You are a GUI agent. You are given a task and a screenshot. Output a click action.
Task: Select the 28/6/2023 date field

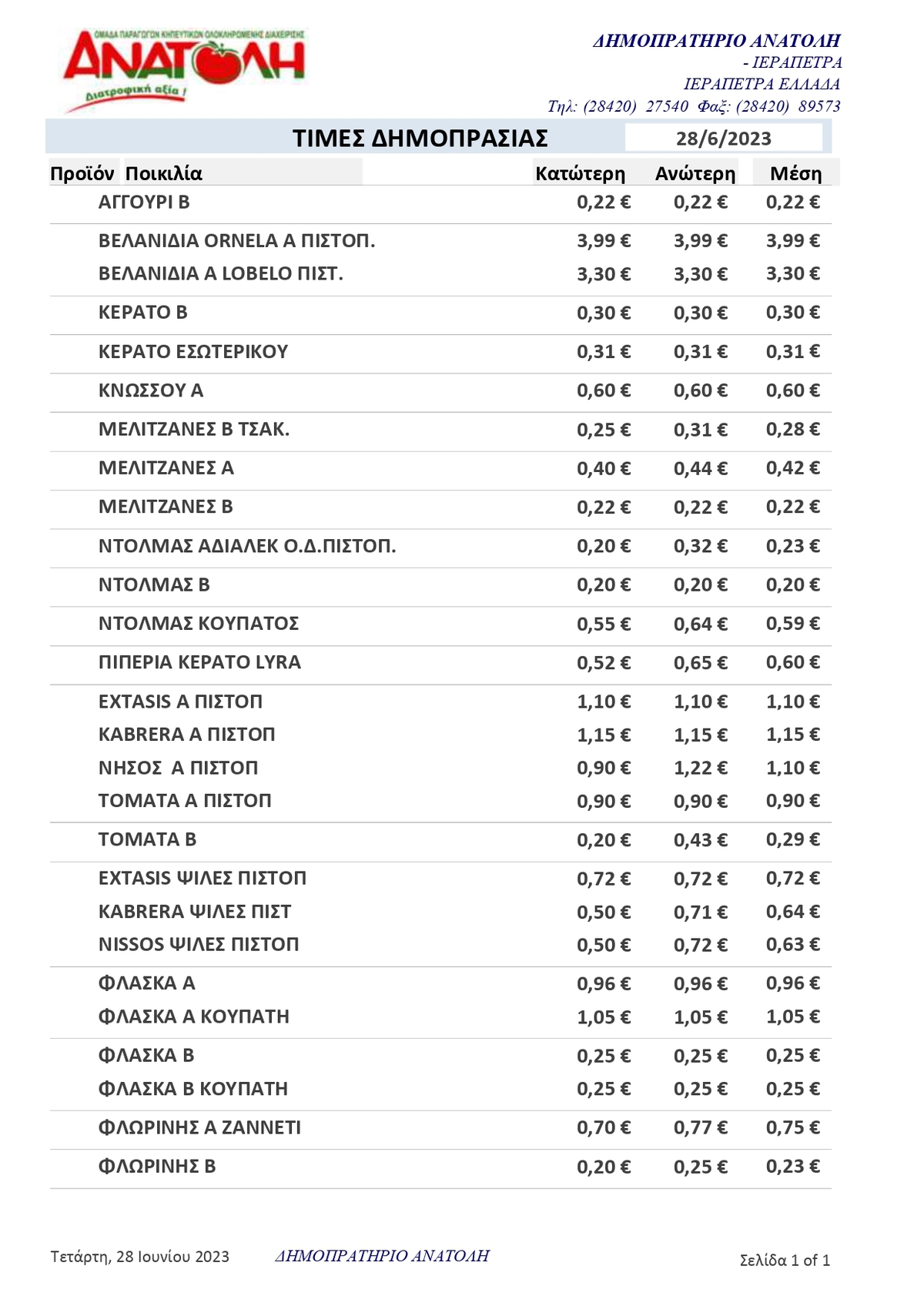(723, 139)
